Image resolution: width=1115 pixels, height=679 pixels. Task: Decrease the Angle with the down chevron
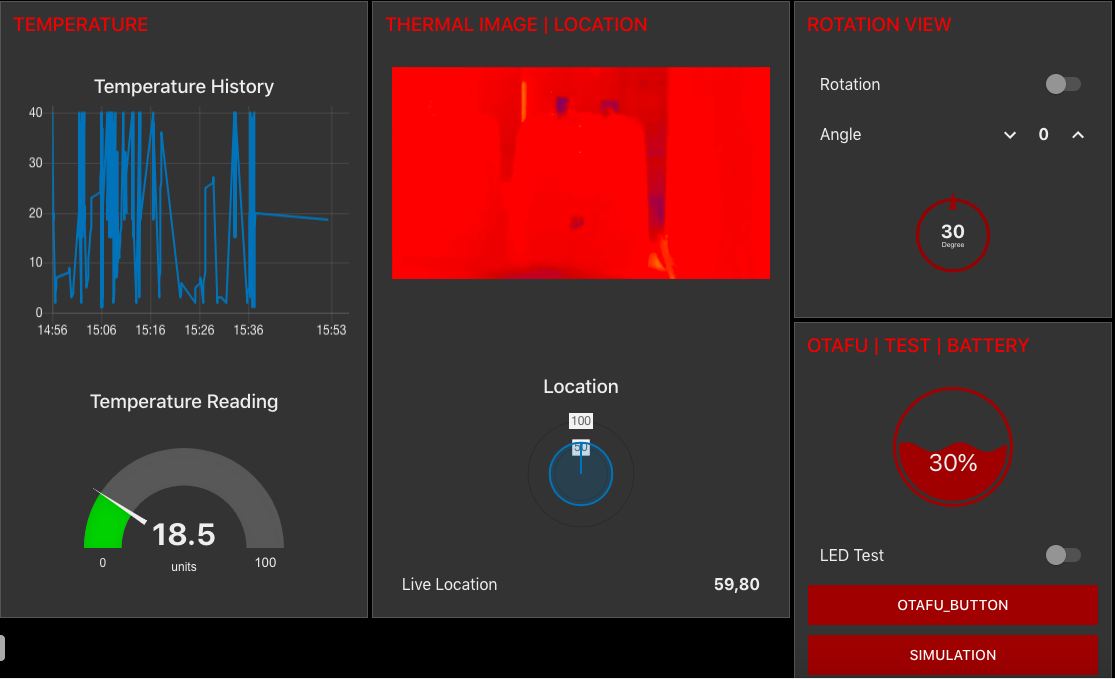1009,134
